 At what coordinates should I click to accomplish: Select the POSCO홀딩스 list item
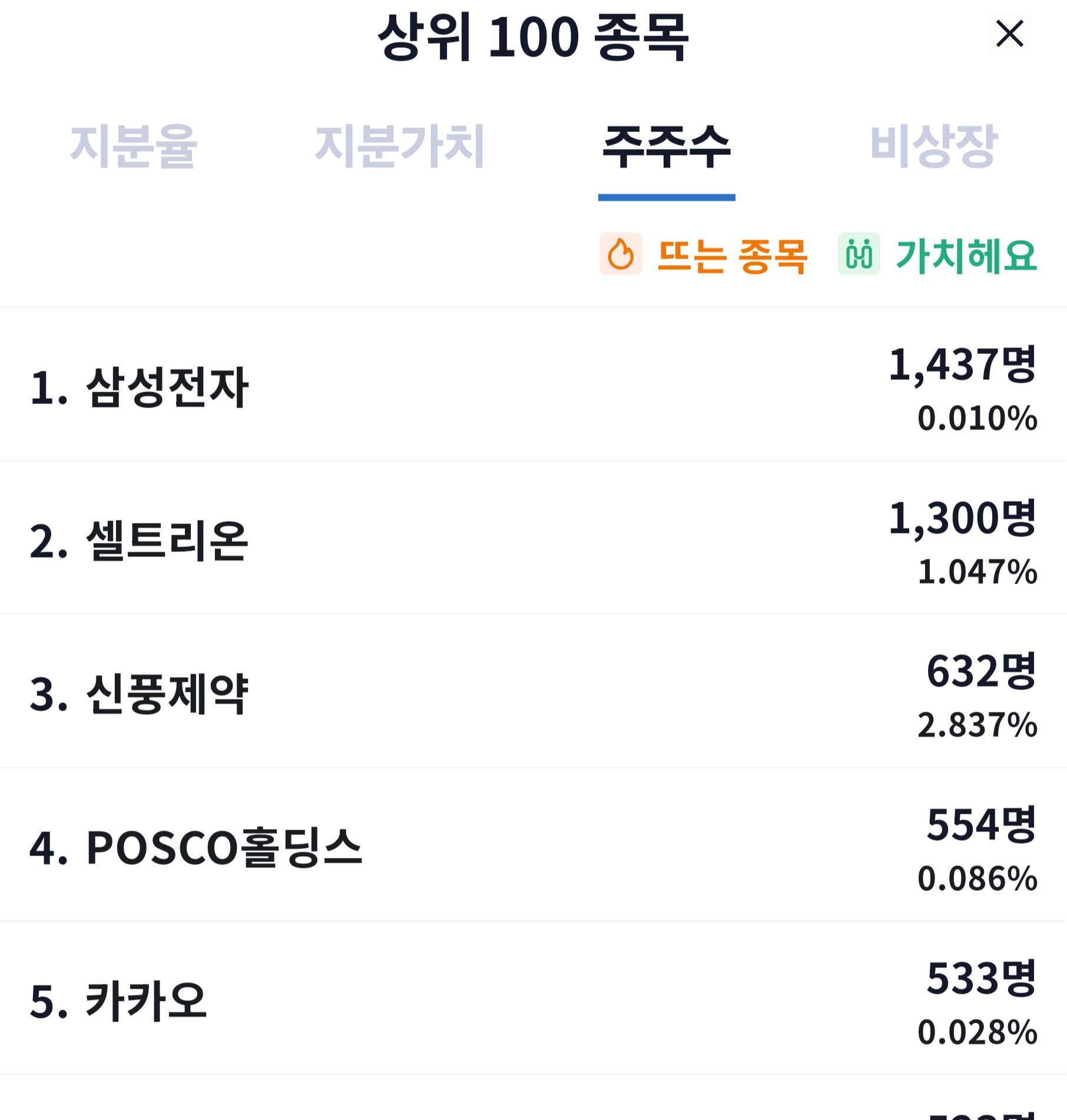pos(533,846)
